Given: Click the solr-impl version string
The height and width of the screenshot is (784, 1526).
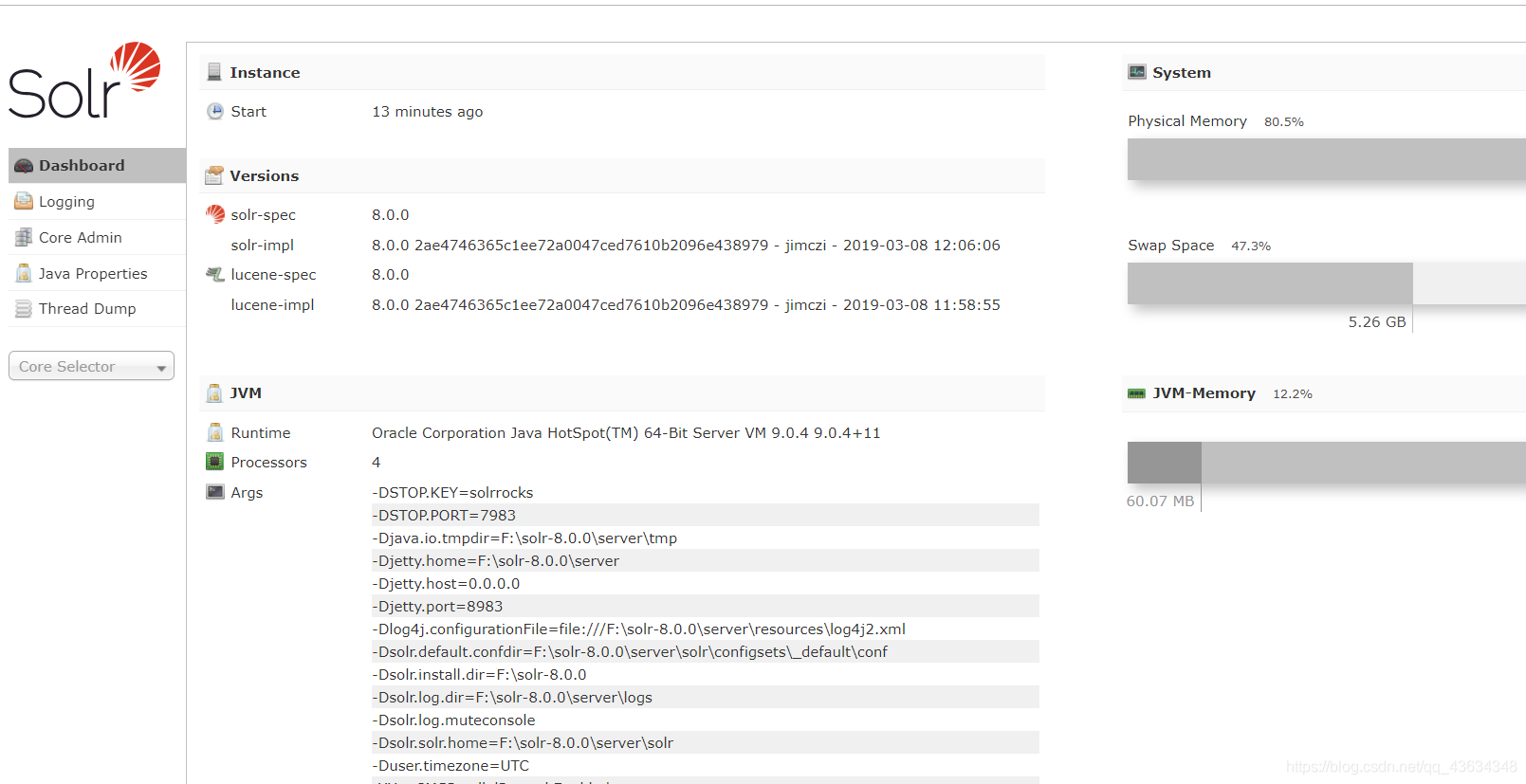Looking at the screenshot, I should (x=686, y=245).
